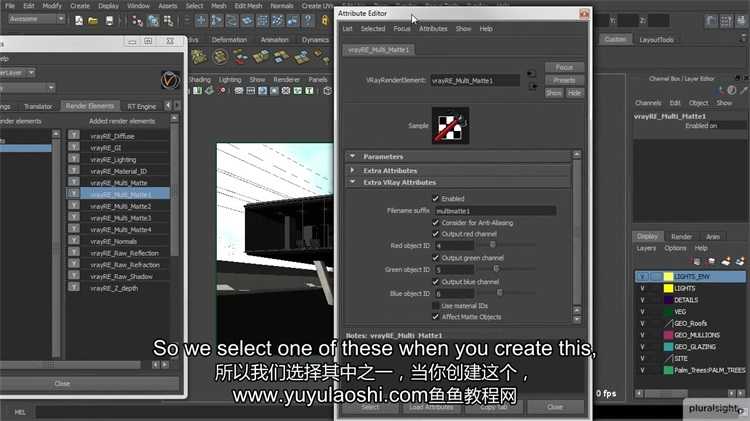This screenshot has height=421, width=750.
Task: Open the Create menu in main menu bar
Action: point(80,6)
